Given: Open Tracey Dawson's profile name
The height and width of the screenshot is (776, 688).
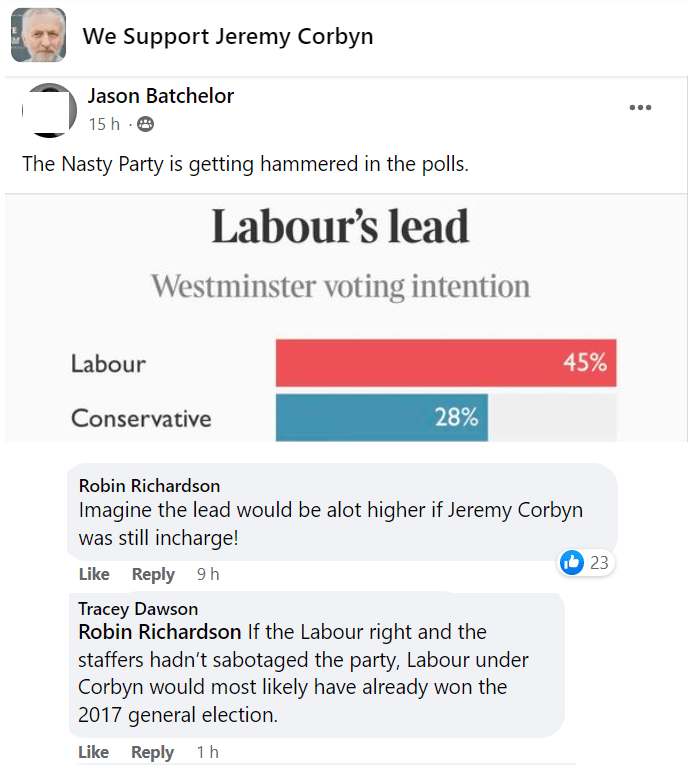Looking at the screenshot, I should pyautogui.click(x=138, y=609).
